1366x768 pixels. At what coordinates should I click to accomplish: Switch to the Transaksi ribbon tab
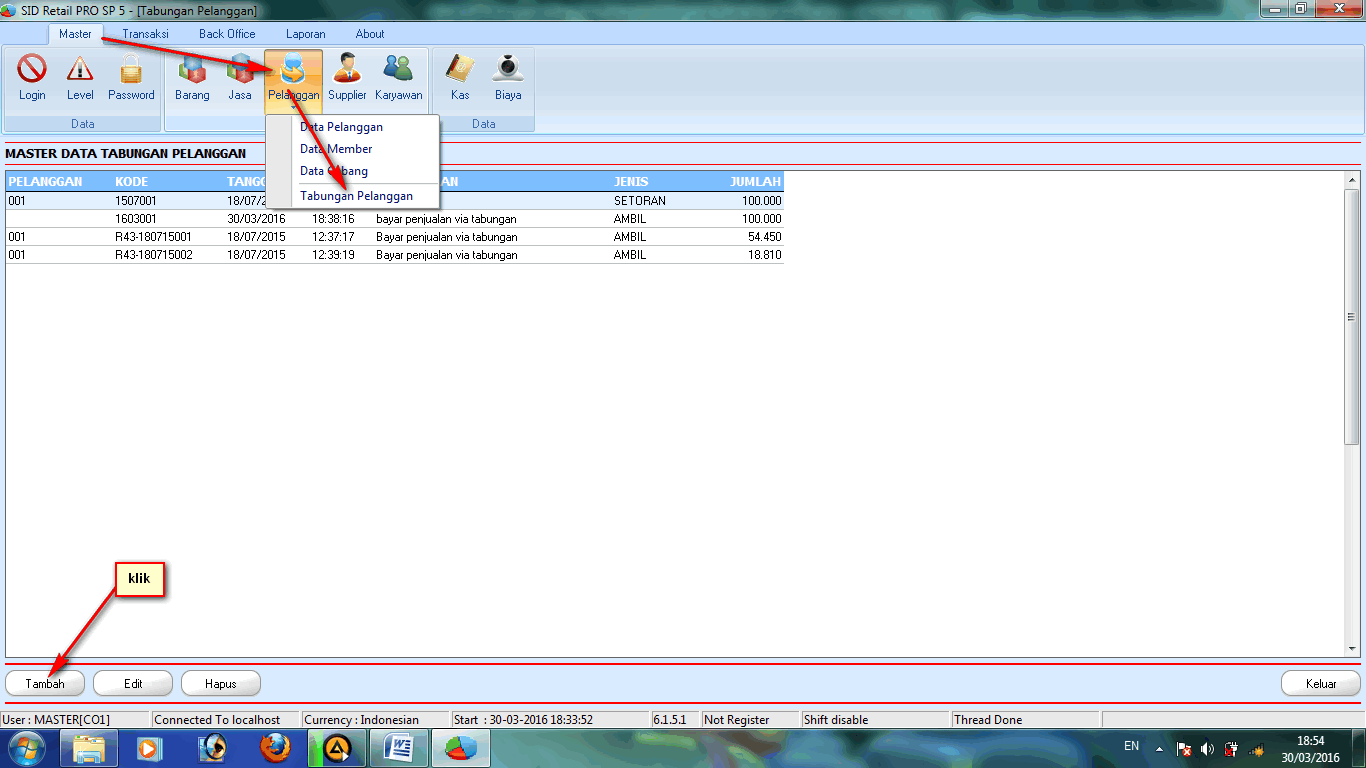click(145, 34)
